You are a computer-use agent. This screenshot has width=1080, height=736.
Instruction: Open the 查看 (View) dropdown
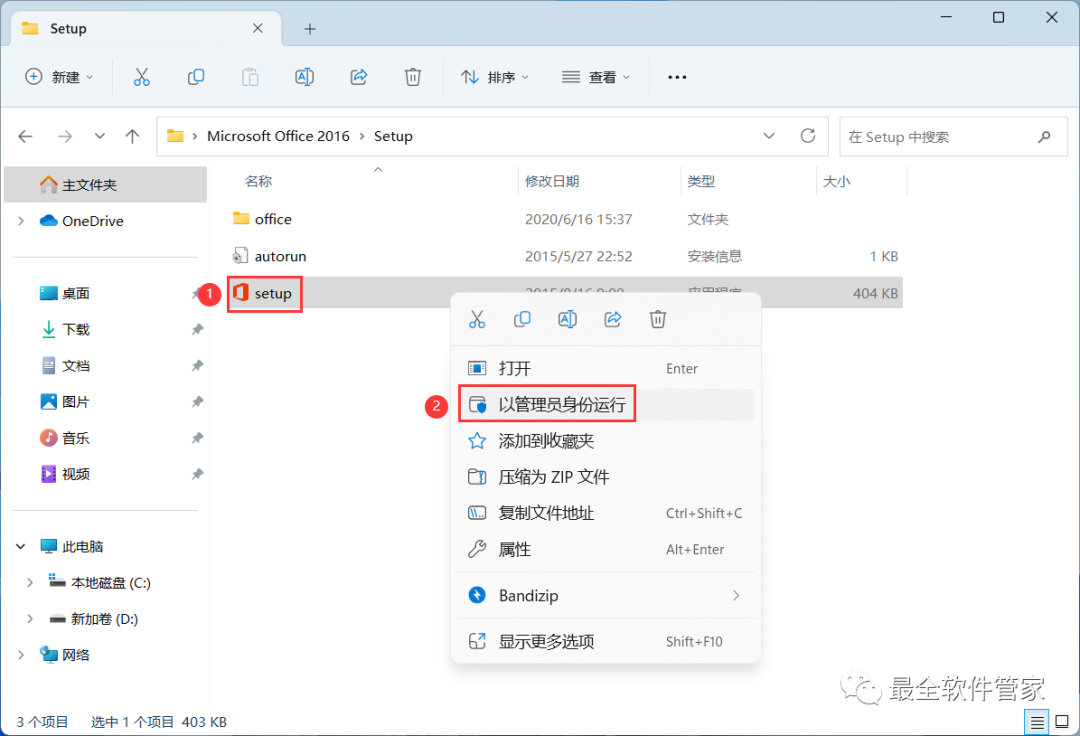(596, 77)
